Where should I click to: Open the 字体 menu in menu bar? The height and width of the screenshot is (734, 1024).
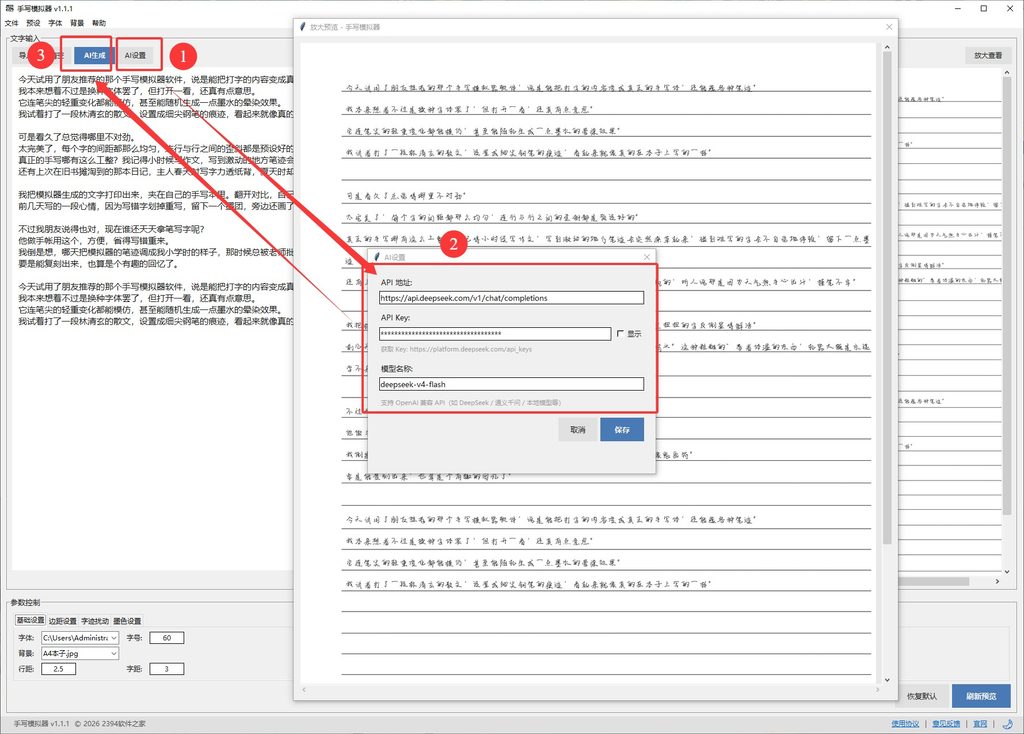(56, 23)
